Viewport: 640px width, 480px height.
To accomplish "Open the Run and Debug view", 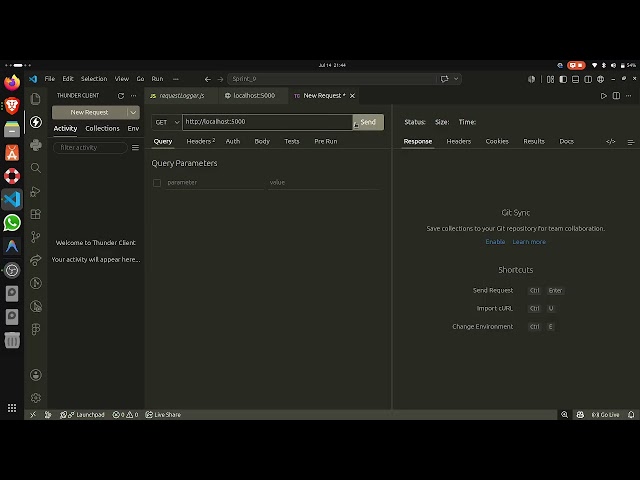I will click(x=36, y=191).
